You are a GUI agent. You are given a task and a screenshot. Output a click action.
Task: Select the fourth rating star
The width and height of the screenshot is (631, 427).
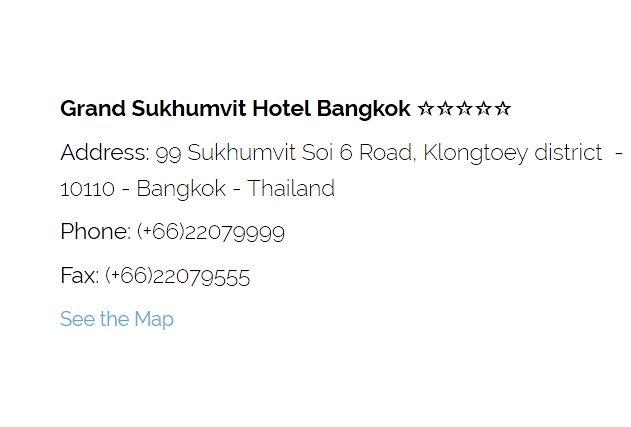click(484, 108)
